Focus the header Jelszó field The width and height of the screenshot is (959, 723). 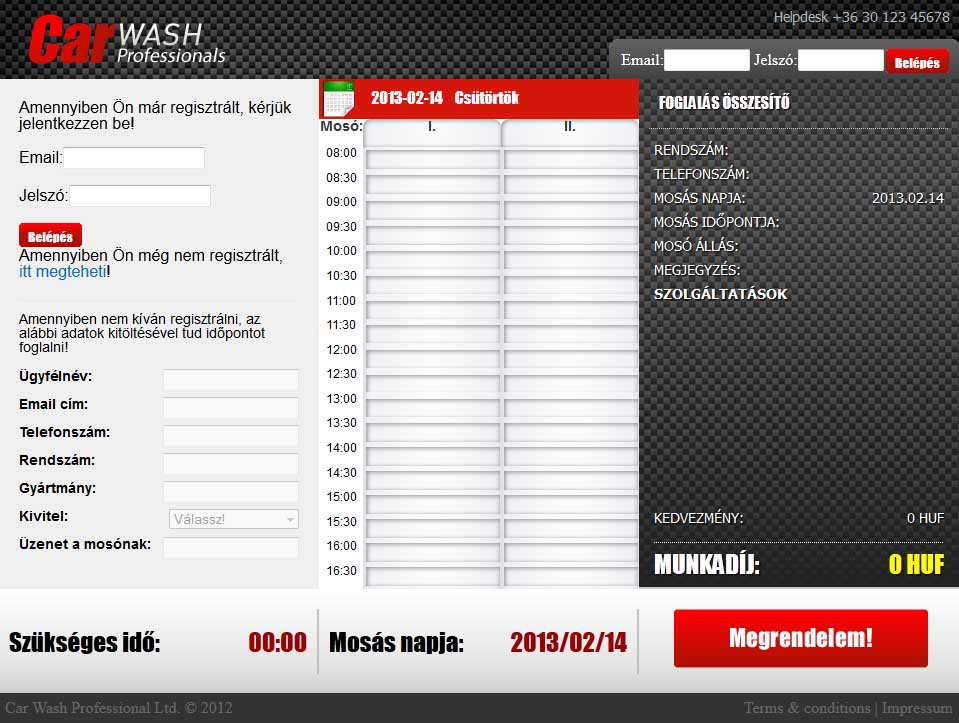click(x=840, y=60)
